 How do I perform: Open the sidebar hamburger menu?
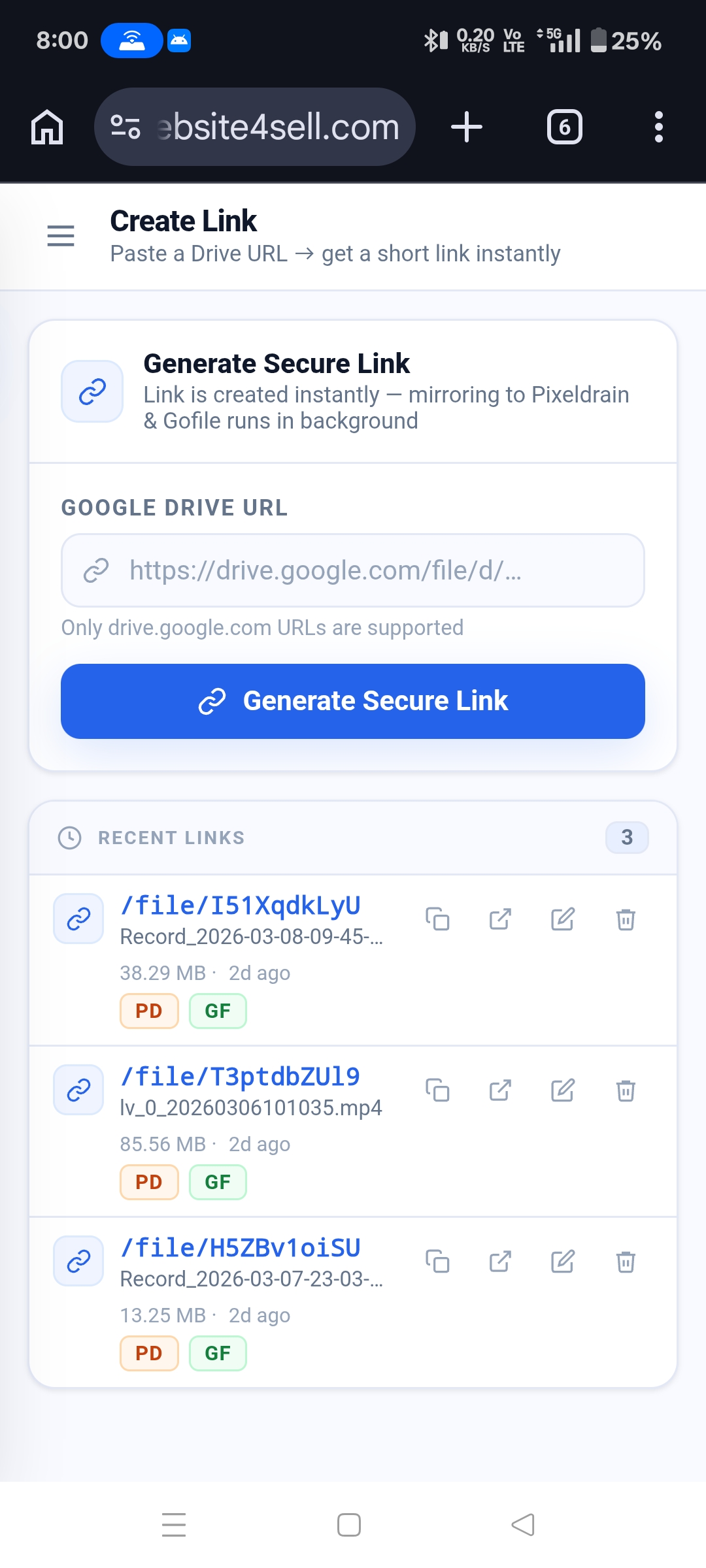[60, 236]
